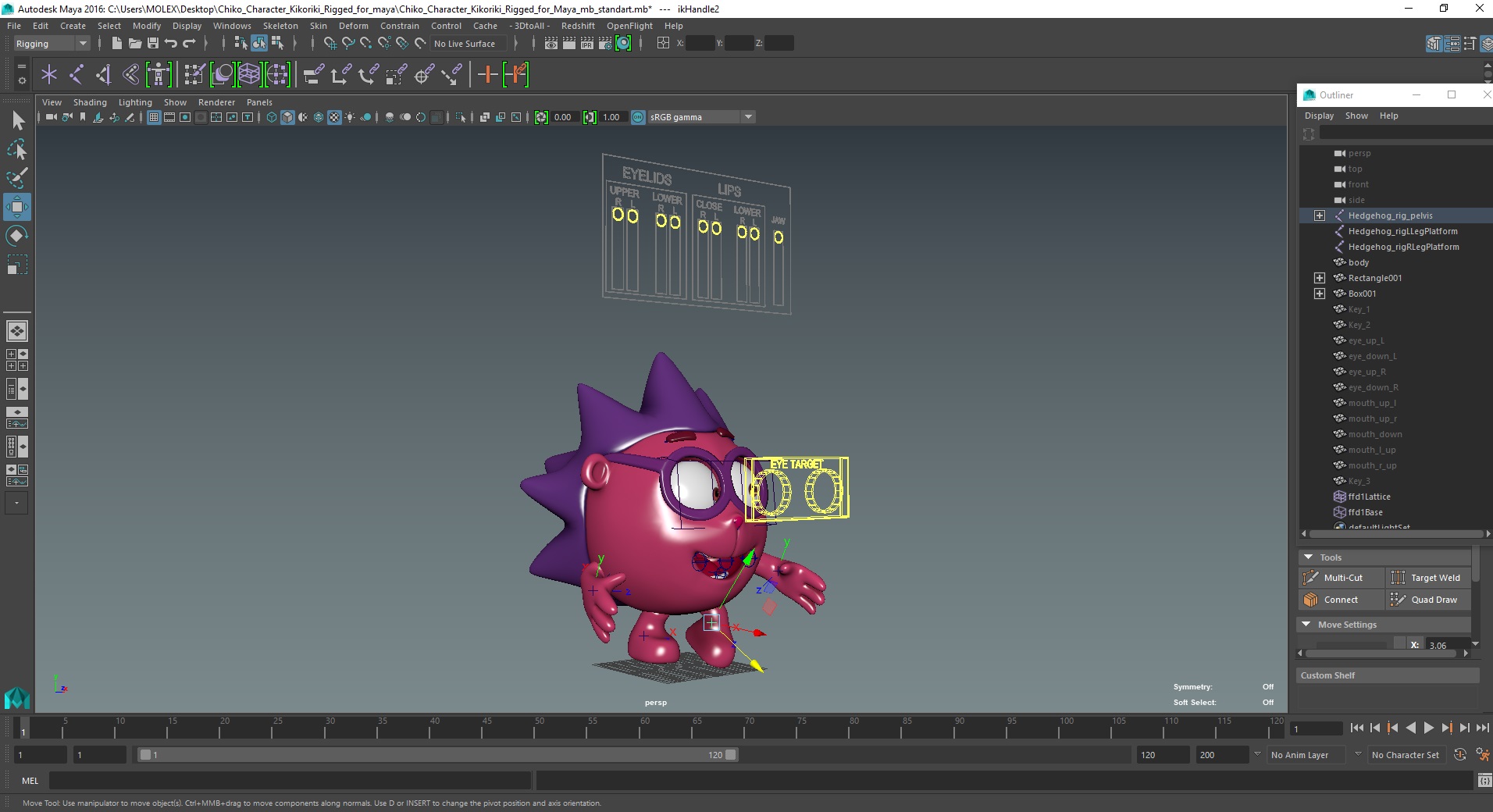Screen dimensions: 1493x812
Task: Select the Create IK Handle tool
Action: click(x=103, y=75)
